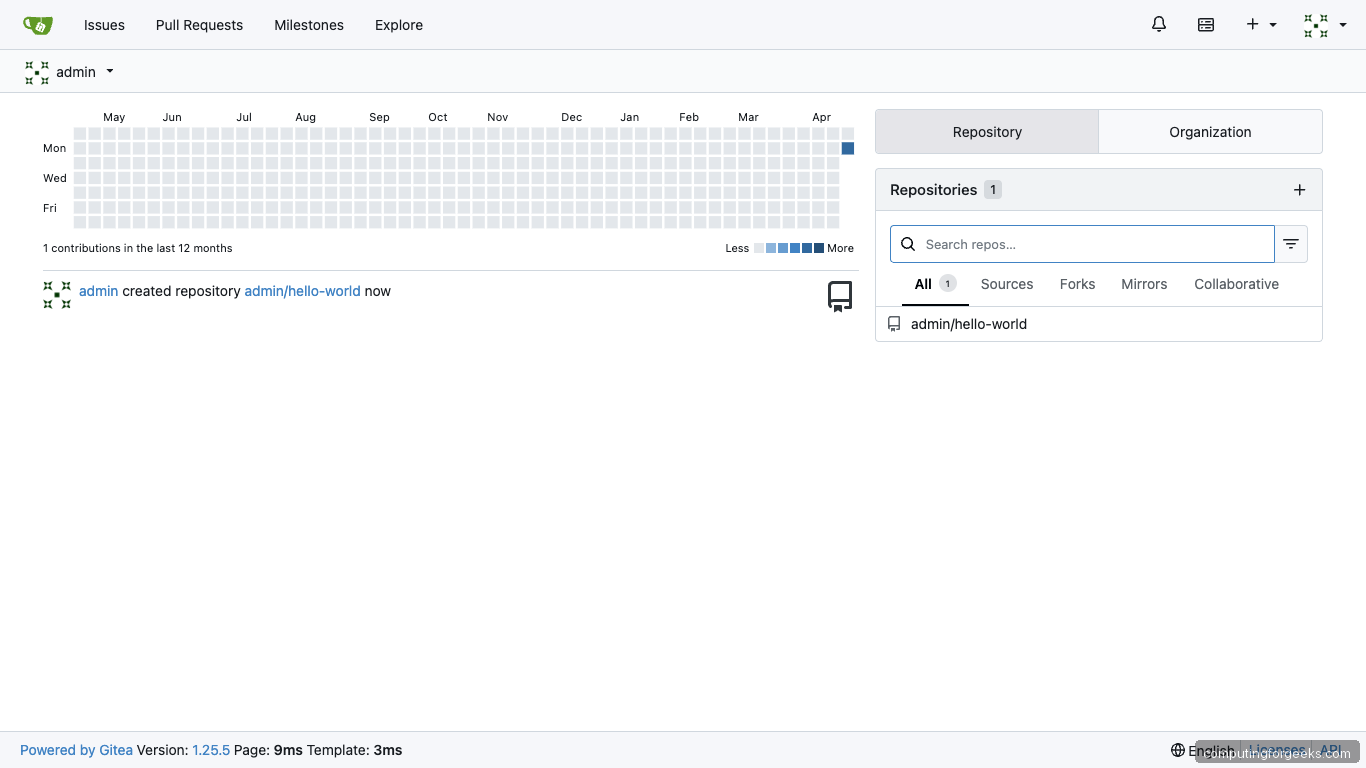
Task: Add a repository via the Repositories panel plus icon
Action: pyautogui.click(x=1300, y=189)
